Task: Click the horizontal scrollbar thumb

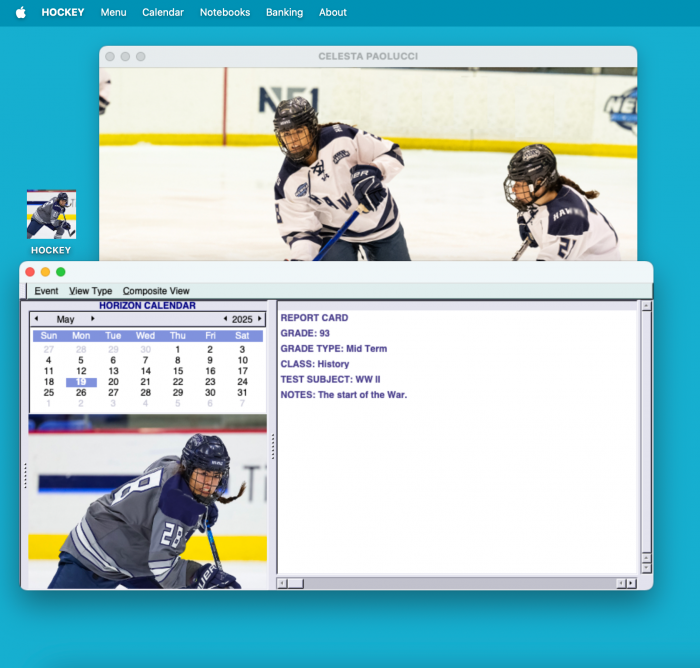Action: click(x=296, y=583)
